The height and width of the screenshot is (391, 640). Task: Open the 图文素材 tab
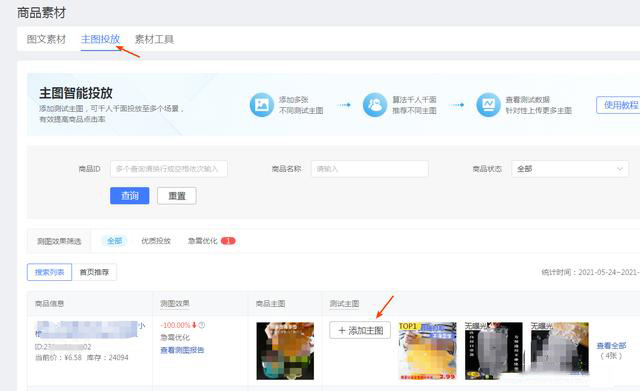tap(46, 39)
